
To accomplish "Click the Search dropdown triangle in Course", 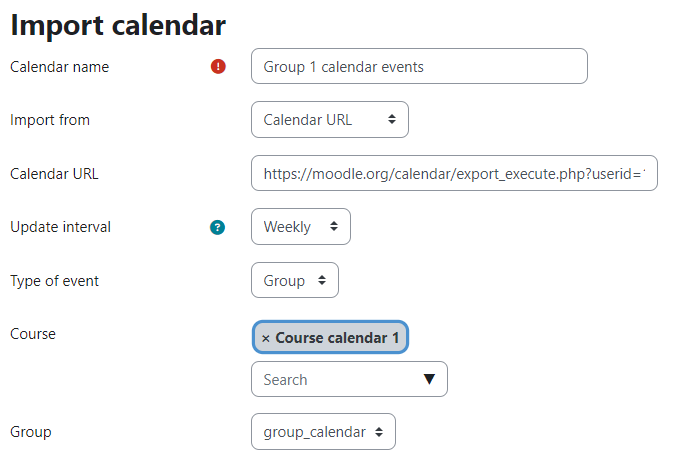I will 429,379.
